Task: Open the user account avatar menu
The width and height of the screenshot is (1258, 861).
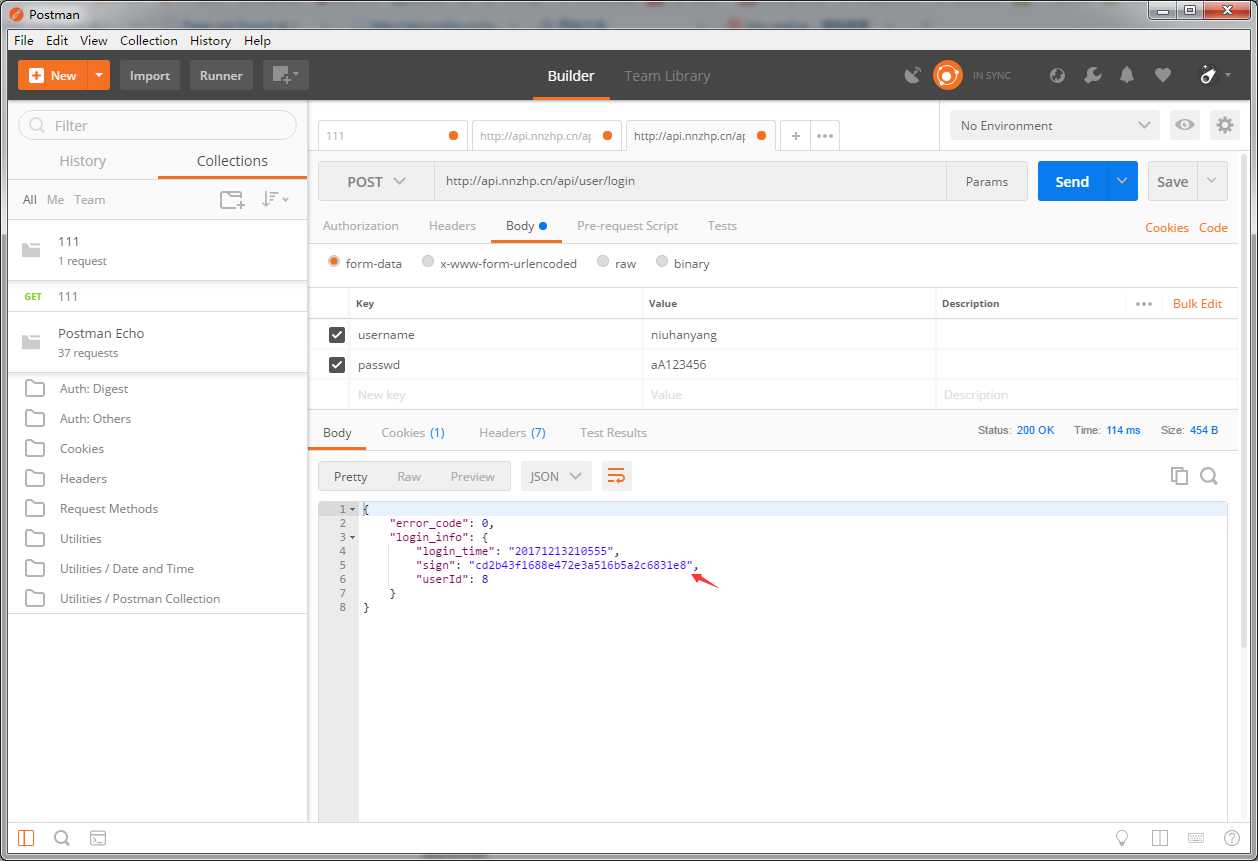Action: pyautogui.click(x=1214, y=75)
